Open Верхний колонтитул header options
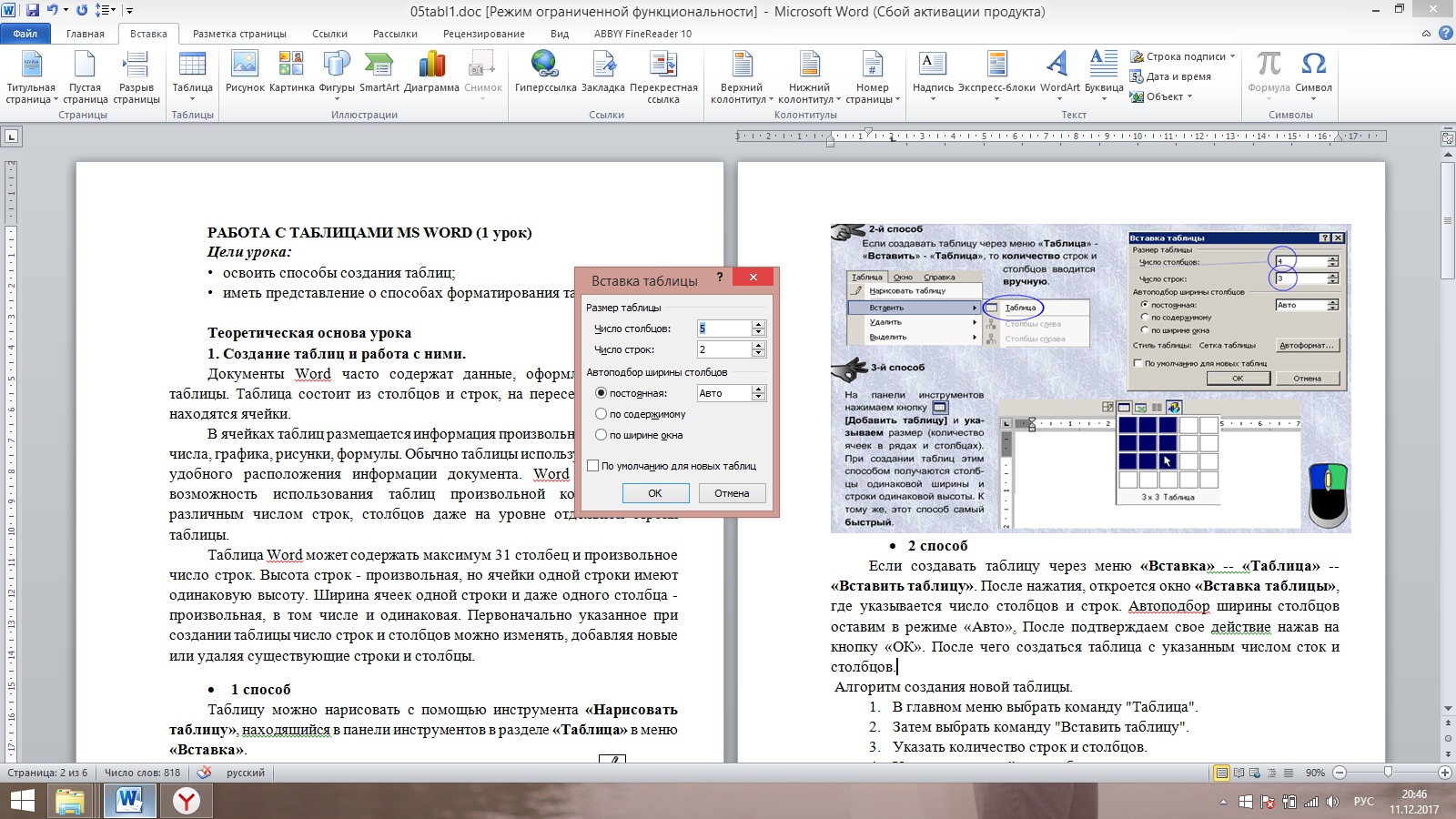This screenshot has height=819, width=1456. coord(742,77)
